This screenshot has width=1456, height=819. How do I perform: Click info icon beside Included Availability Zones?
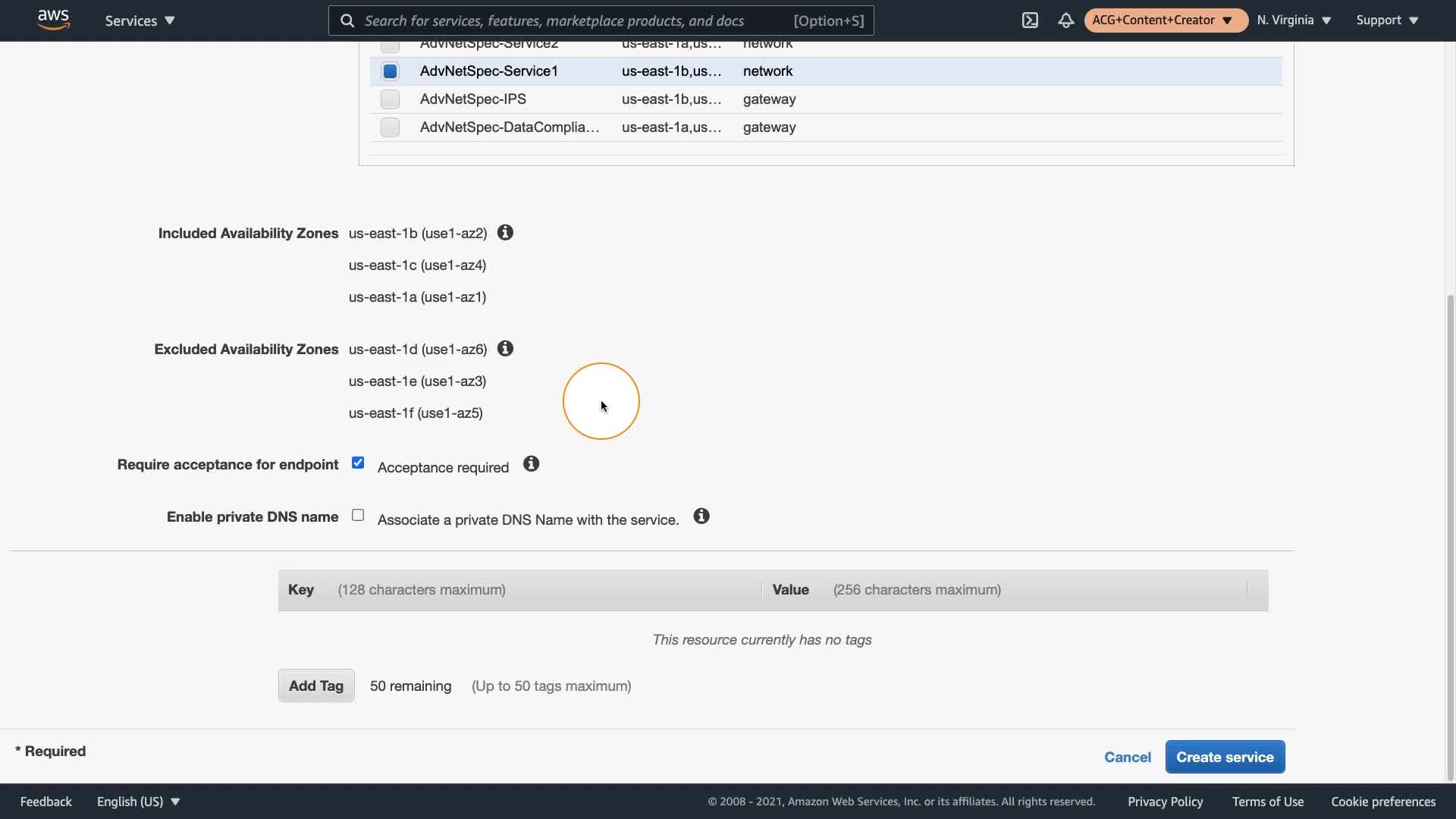pos(505,233)
